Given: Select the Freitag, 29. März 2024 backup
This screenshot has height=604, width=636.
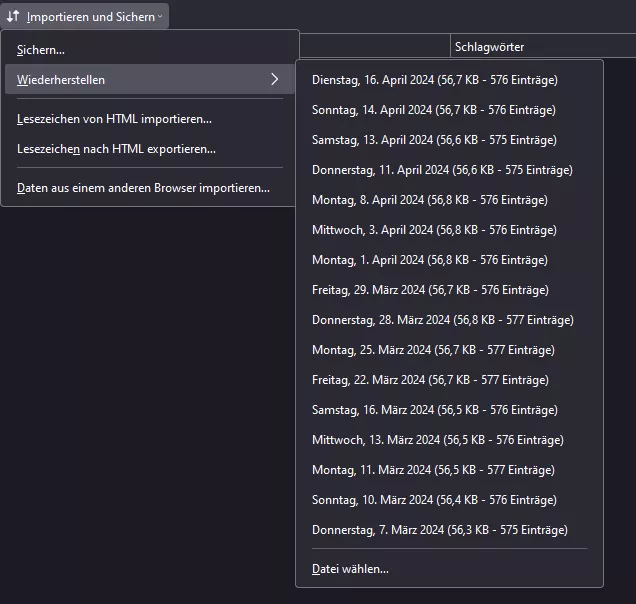Looking at the screenshot, I should click(x=430, y=290).
